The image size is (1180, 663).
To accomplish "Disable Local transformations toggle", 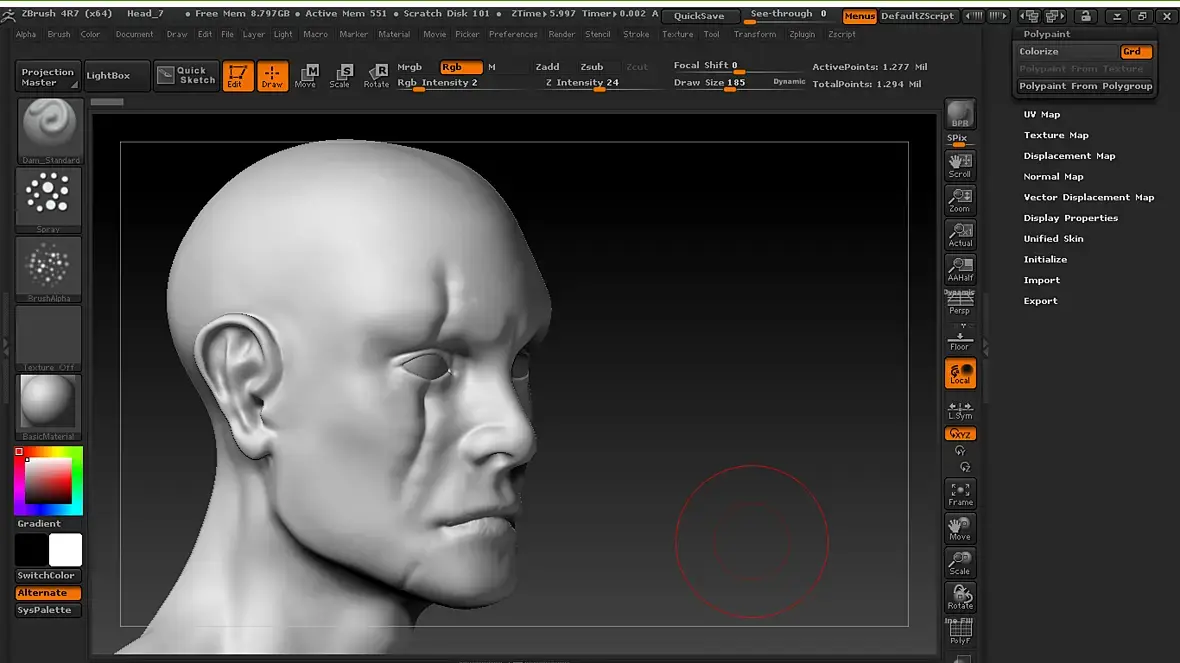I will click(960, 373).
